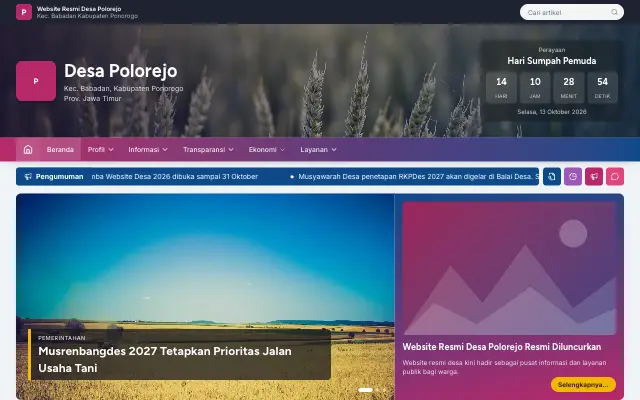The height and width of the screenshot is (400, 640).
Task: Open the blue document shortcut icon
Action: point(552,176)
